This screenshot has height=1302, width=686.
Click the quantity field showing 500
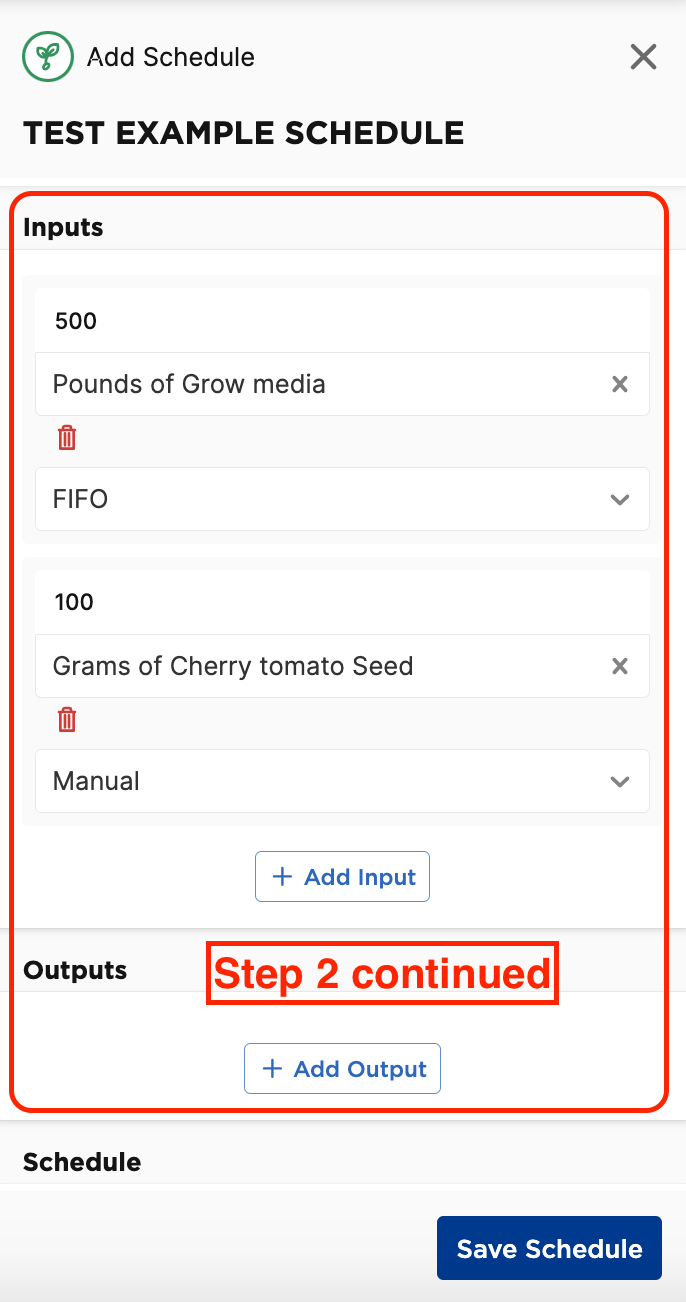coord(342,321)
